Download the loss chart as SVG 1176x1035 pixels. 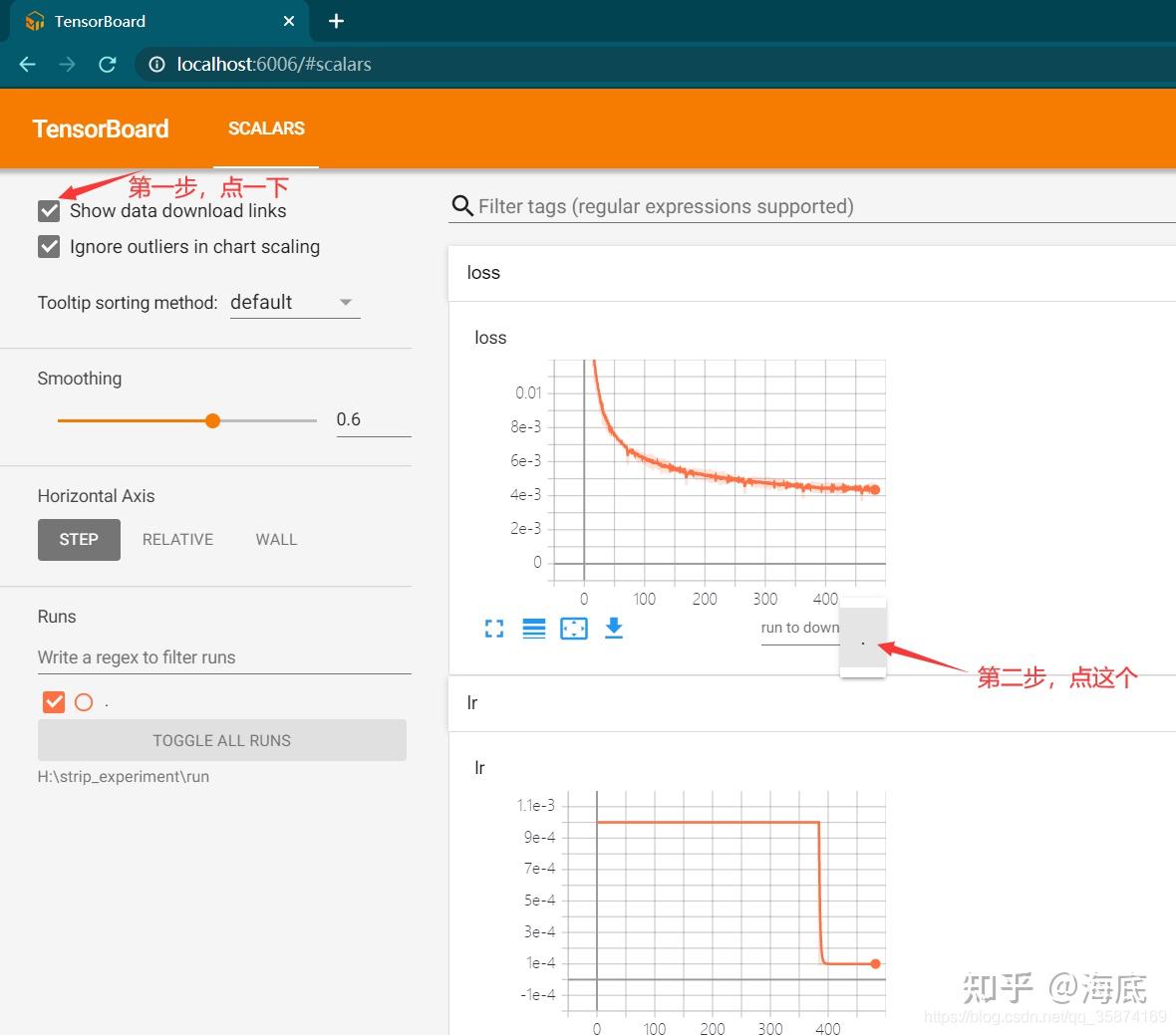point(614,628)
